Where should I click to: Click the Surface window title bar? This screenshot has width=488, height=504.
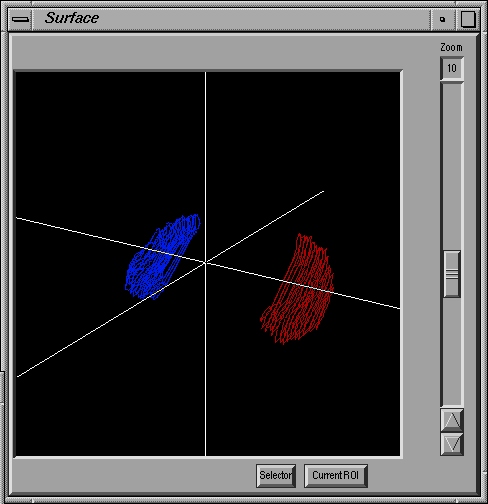click(x=231, y=19)
